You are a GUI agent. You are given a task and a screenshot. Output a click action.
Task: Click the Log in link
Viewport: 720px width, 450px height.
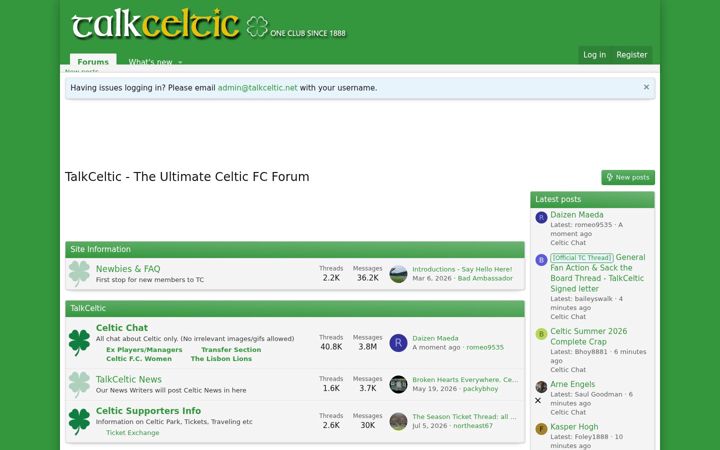[594, 55]
